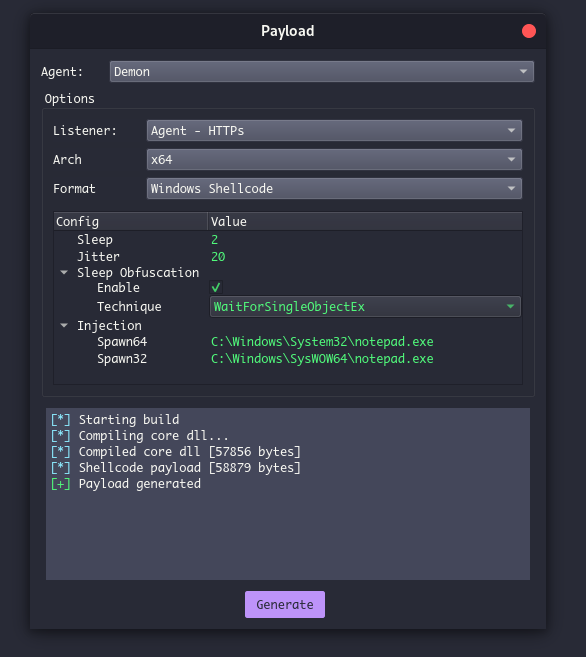Click the Shellcode payload log line

176,468
